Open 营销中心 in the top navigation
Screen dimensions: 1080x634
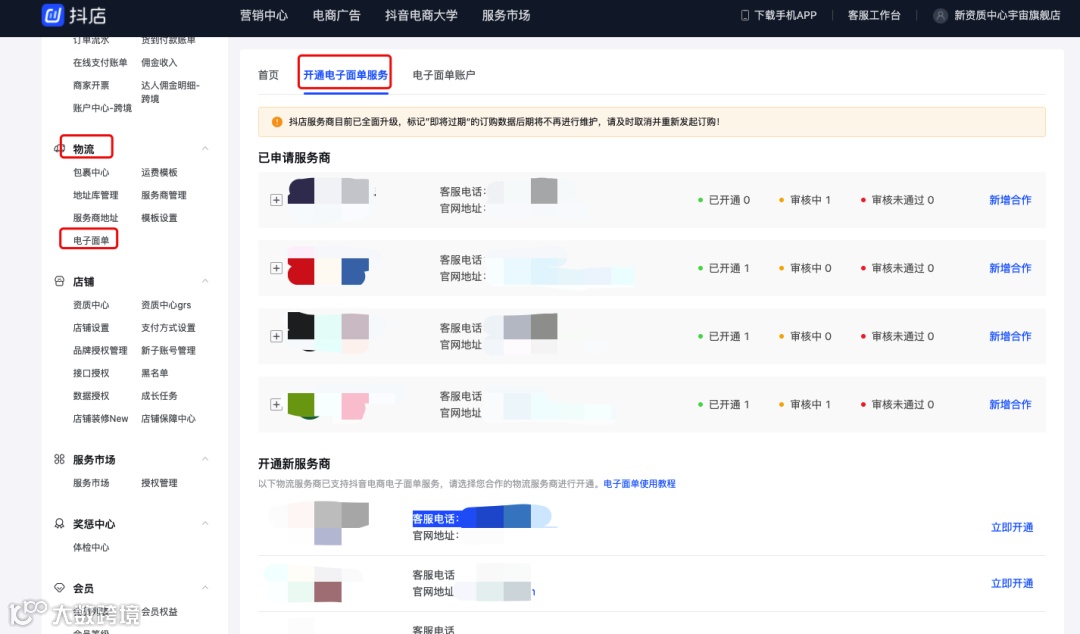pos(264,15)
